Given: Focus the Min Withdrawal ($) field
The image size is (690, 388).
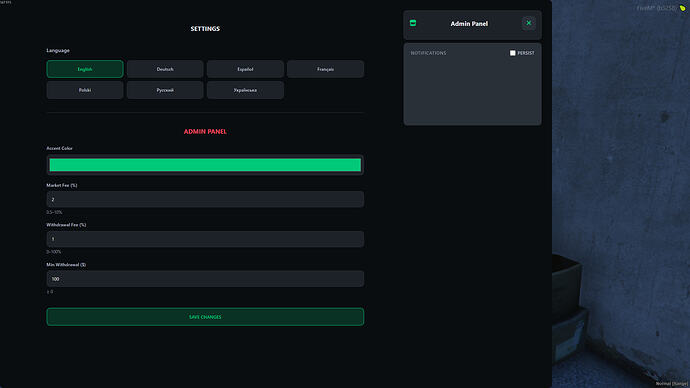Looking at the screenshot, I should 205,279.
